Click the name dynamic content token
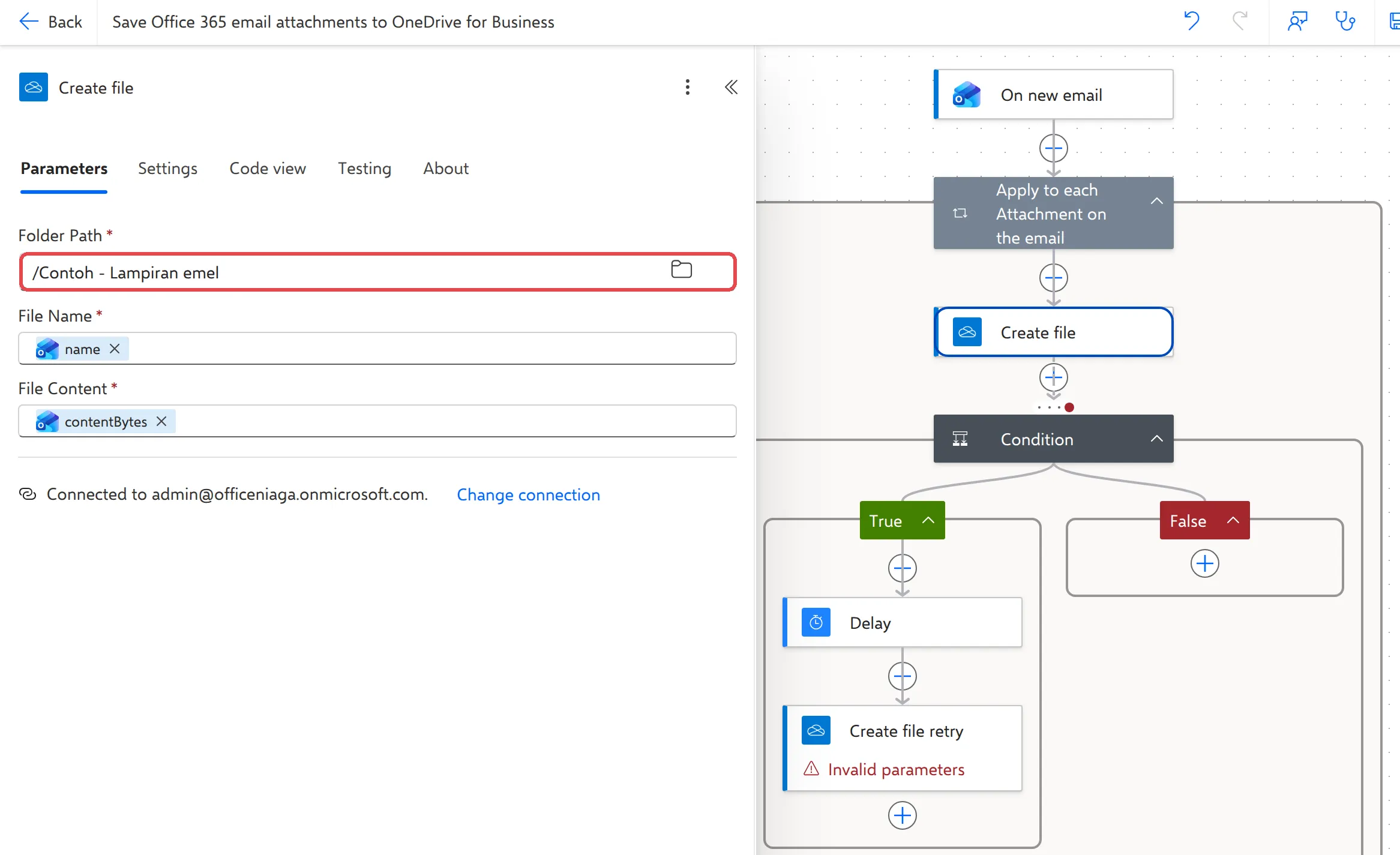Screen dimensions: 1400x855 (x=82, y=349)
